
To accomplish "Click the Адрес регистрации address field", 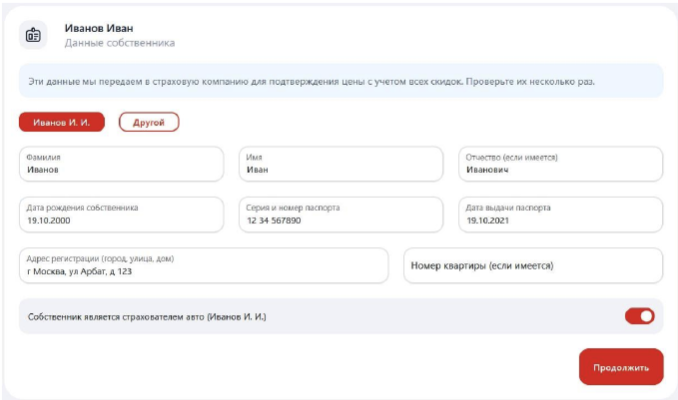I will click(204, 266).
